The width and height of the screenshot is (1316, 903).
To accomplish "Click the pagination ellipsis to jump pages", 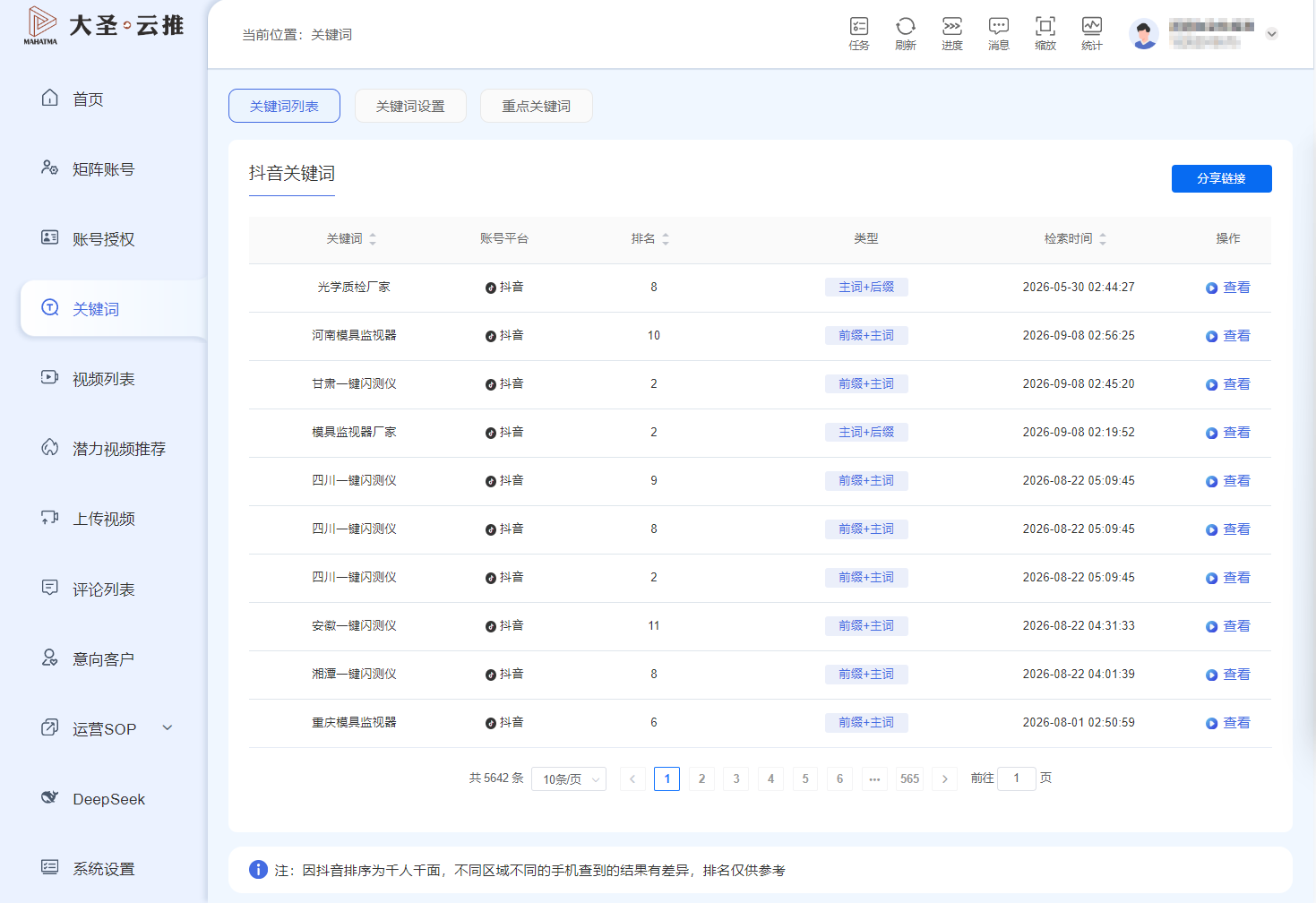I will click(874, 778).
